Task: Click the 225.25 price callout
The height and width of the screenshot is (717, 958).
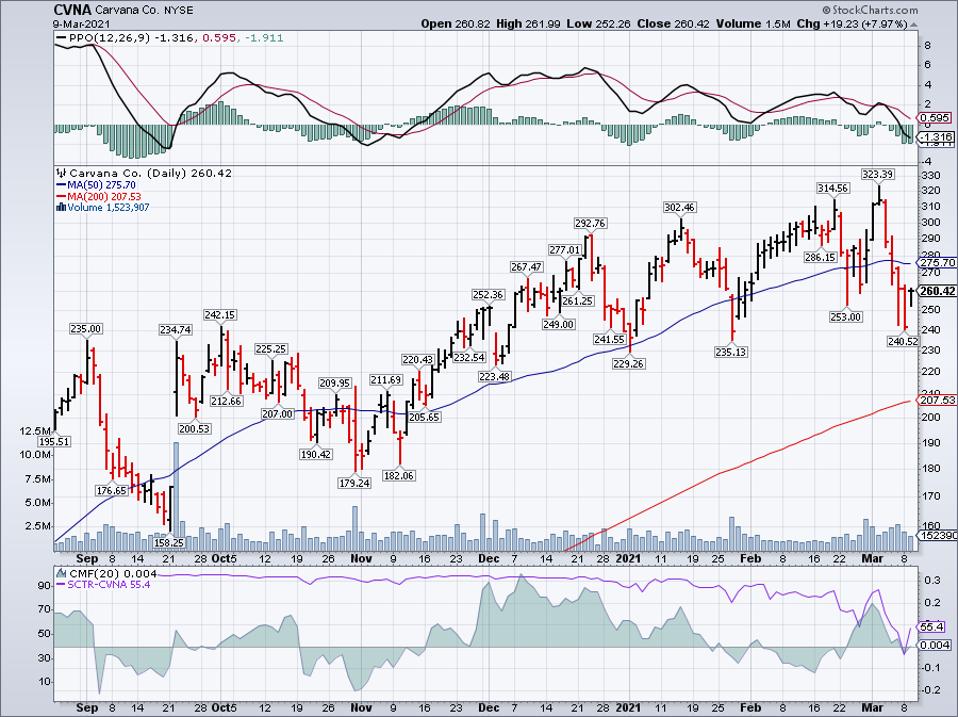Action: [271, 349]
